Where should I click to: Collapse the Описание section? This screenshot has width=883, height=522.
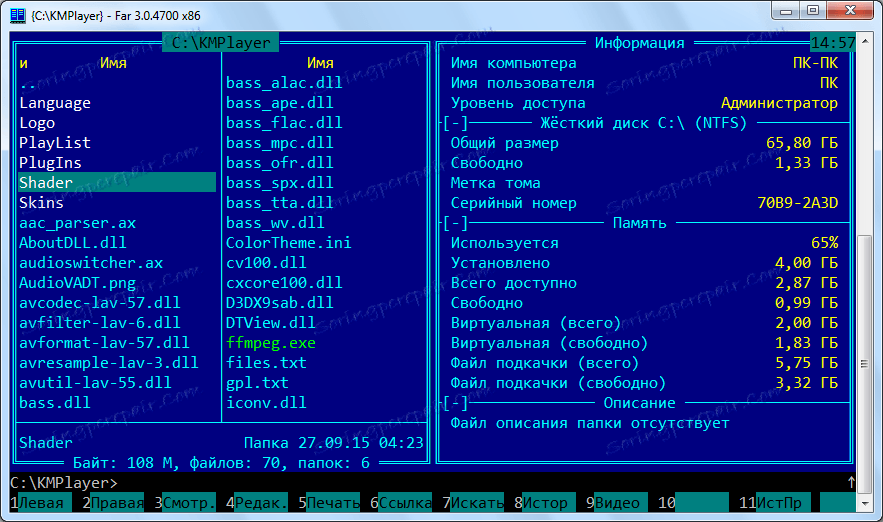tap(456, 403)
